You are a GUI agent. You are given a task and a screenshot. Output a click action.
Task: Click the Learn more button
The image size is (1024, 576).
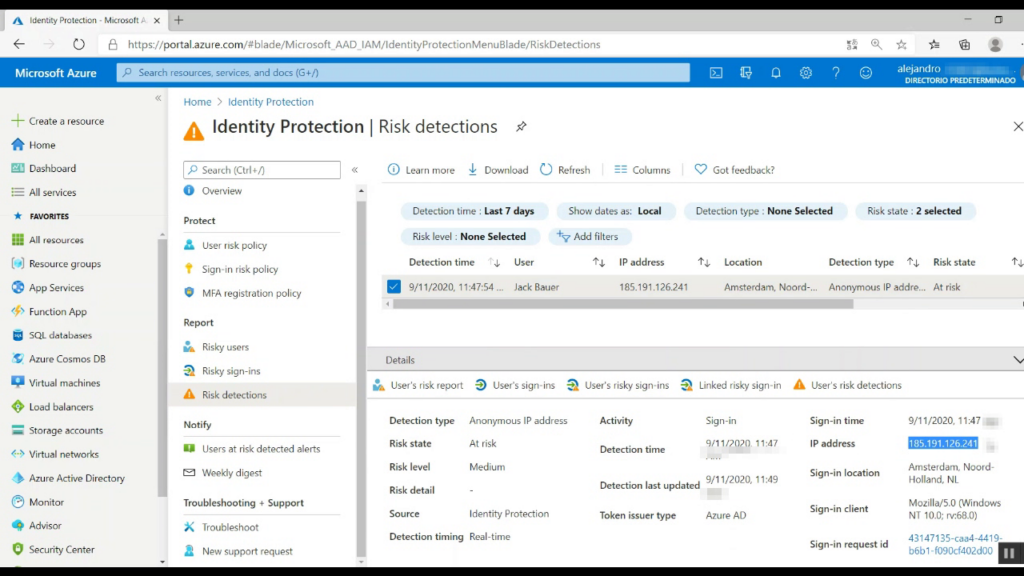421,170
